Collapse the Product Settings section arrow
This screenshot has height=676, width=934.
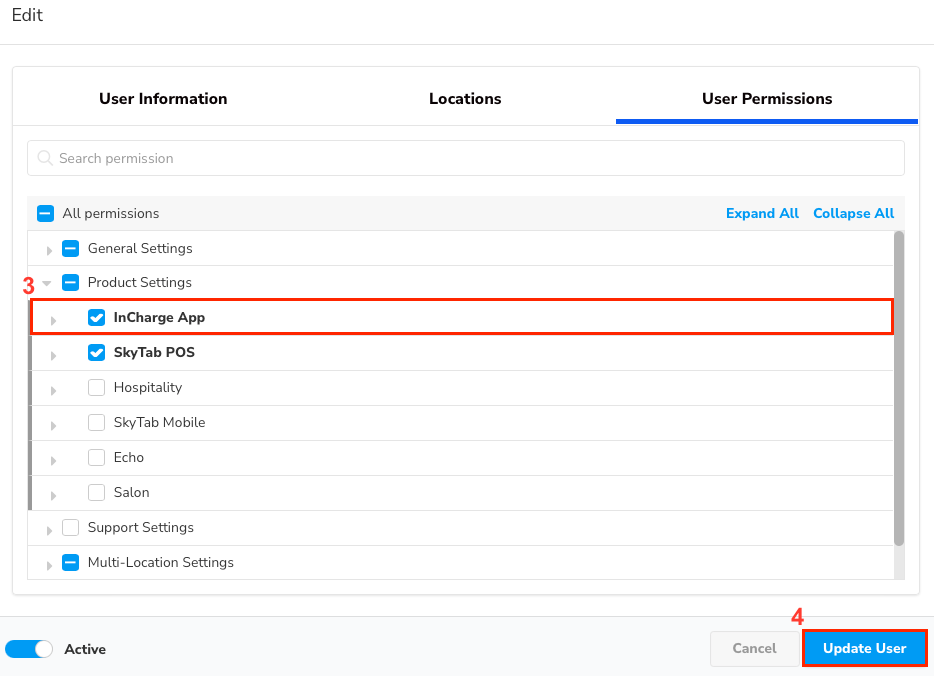coord(47,283)
